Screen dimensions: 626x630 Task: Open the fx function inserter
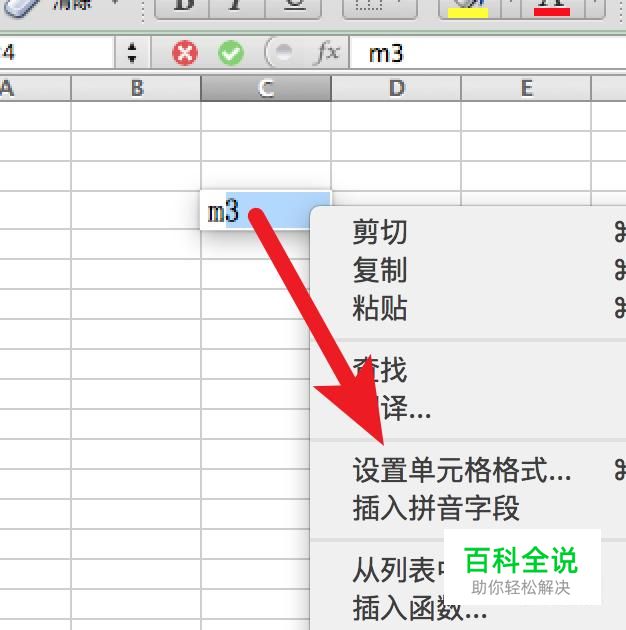click(327, 53)
